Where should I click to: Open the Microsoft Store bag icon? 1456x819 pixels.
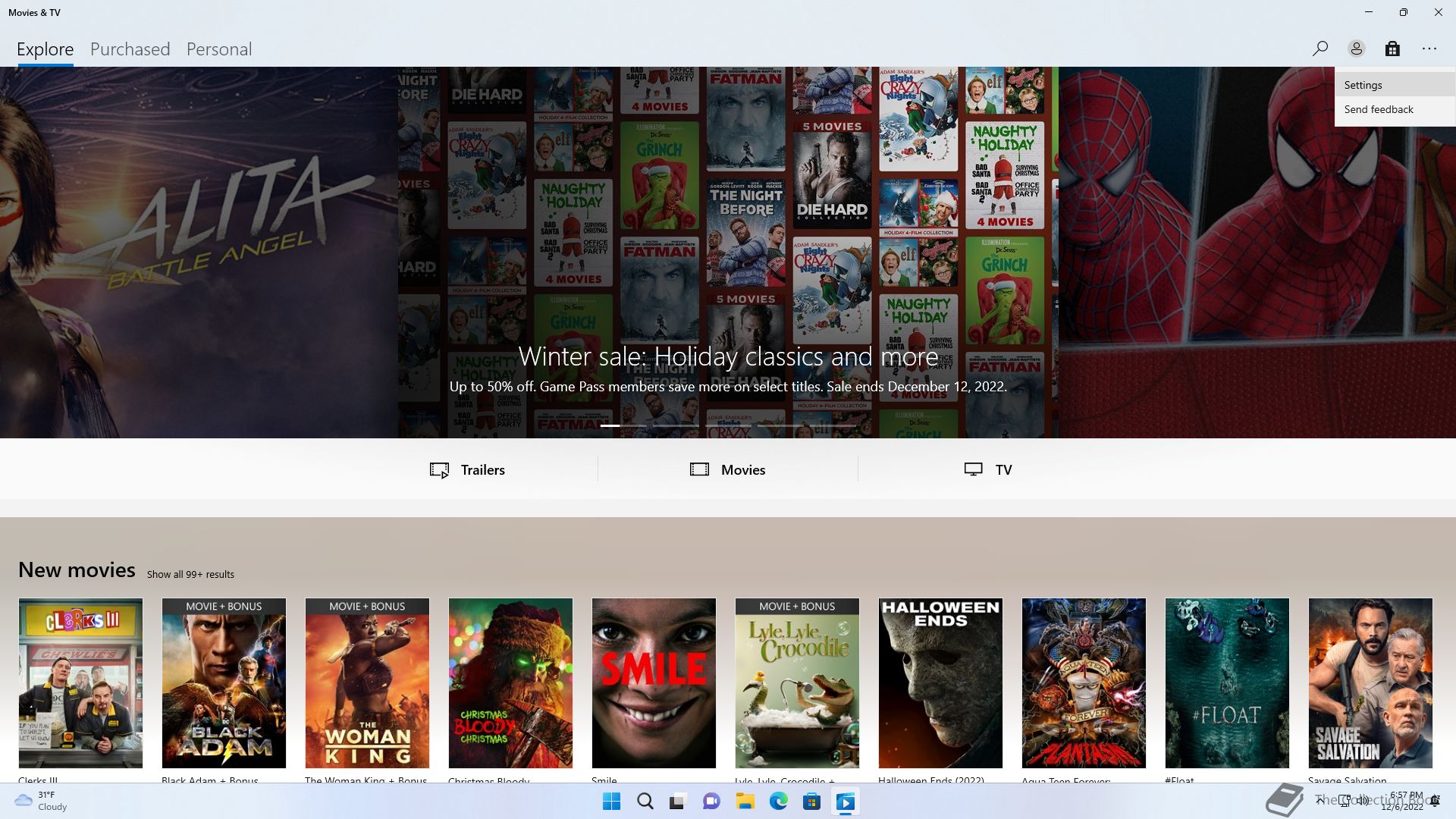point(1392,49)
